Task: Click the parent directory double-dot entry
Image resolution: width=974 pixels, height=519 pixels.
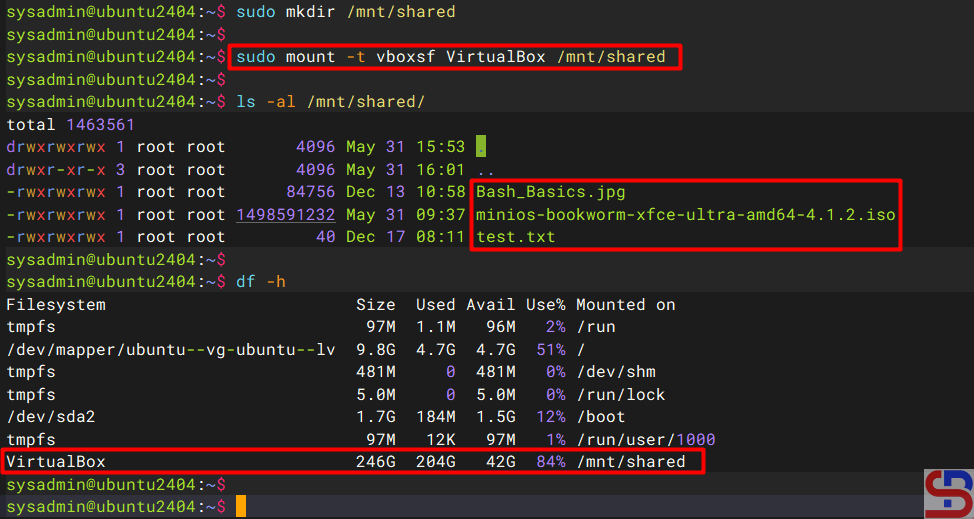Action: [486, 169]
